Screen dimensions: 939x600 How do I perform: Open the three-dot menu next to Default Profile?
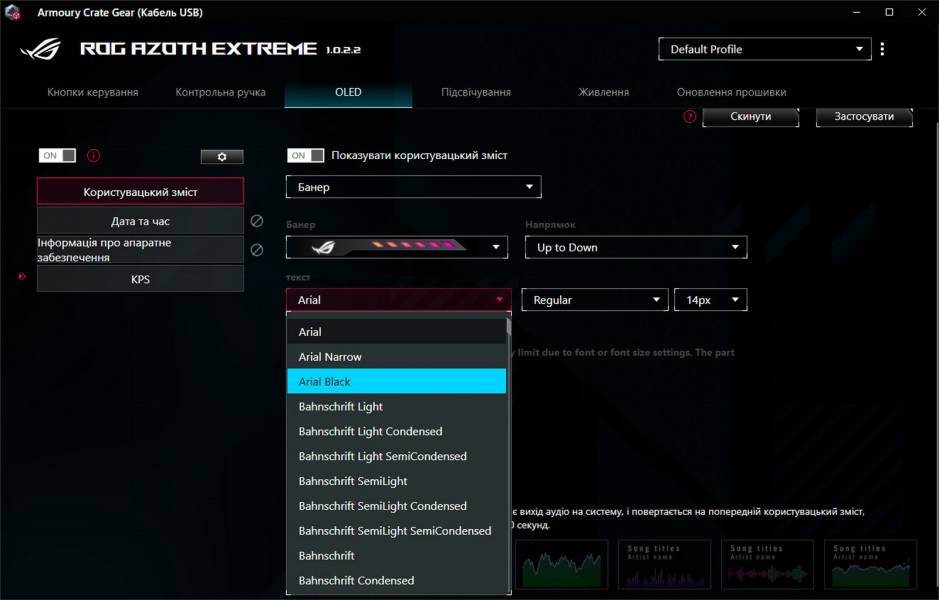coord(883,49)
